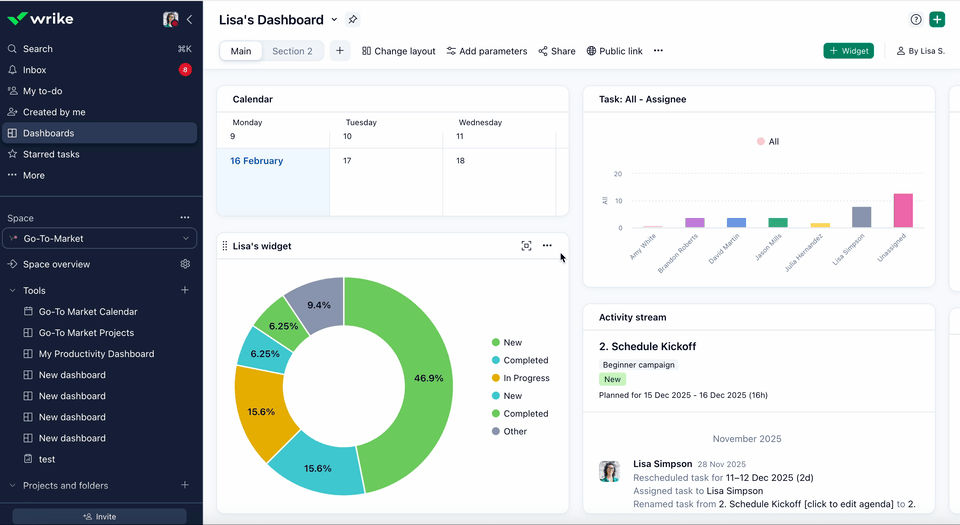Click the green Widget button
The width and height of the screenshot is (960, 525).
(848, 51)
